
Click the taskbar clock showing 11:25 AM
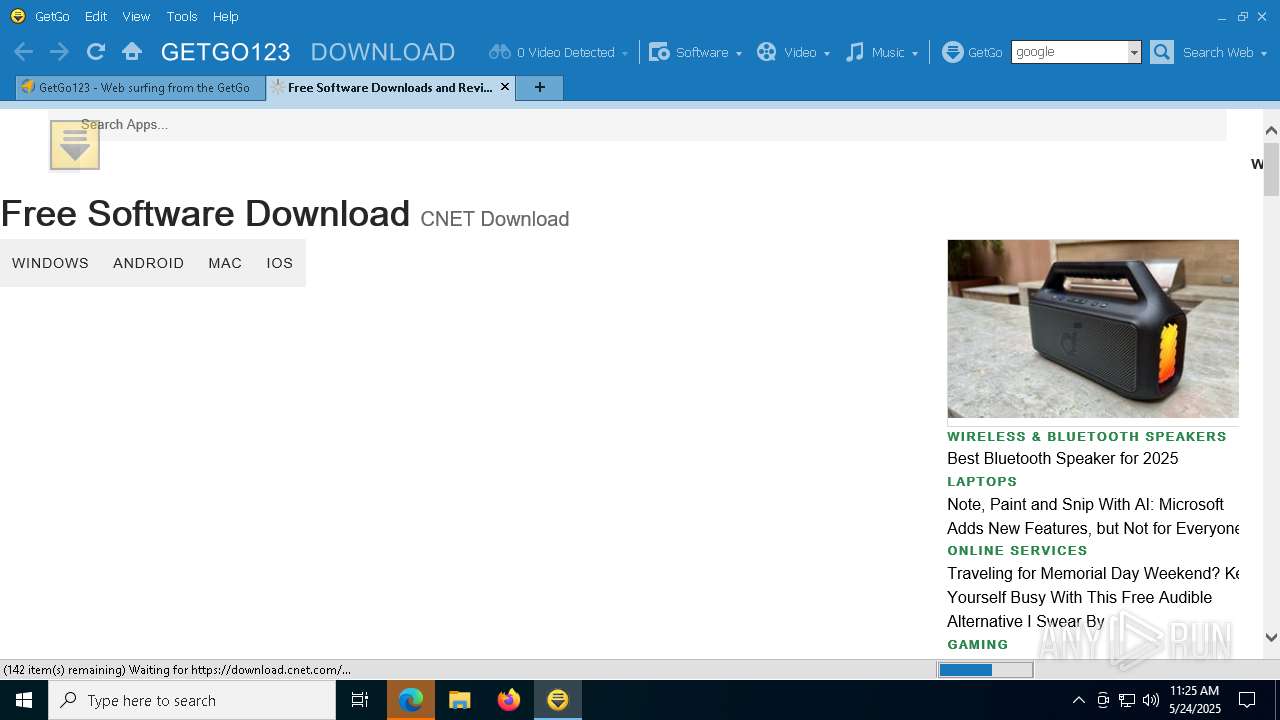click(1195, 700)
